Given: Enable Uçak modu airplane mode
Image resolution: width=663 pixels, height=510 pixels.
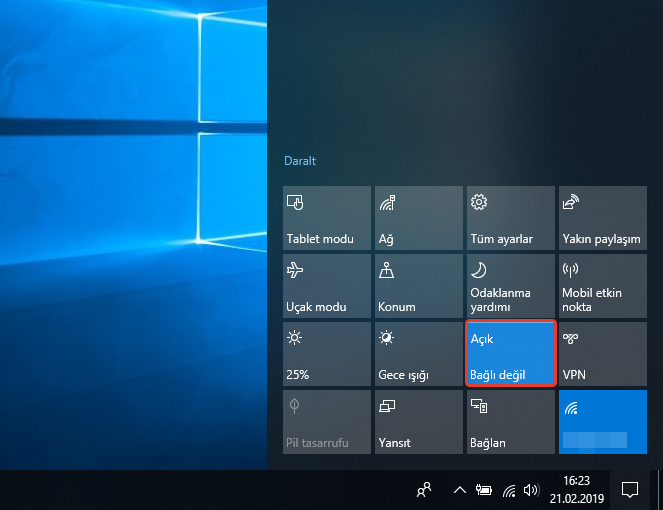Looking at the screenshot, I should pos(327,286).
